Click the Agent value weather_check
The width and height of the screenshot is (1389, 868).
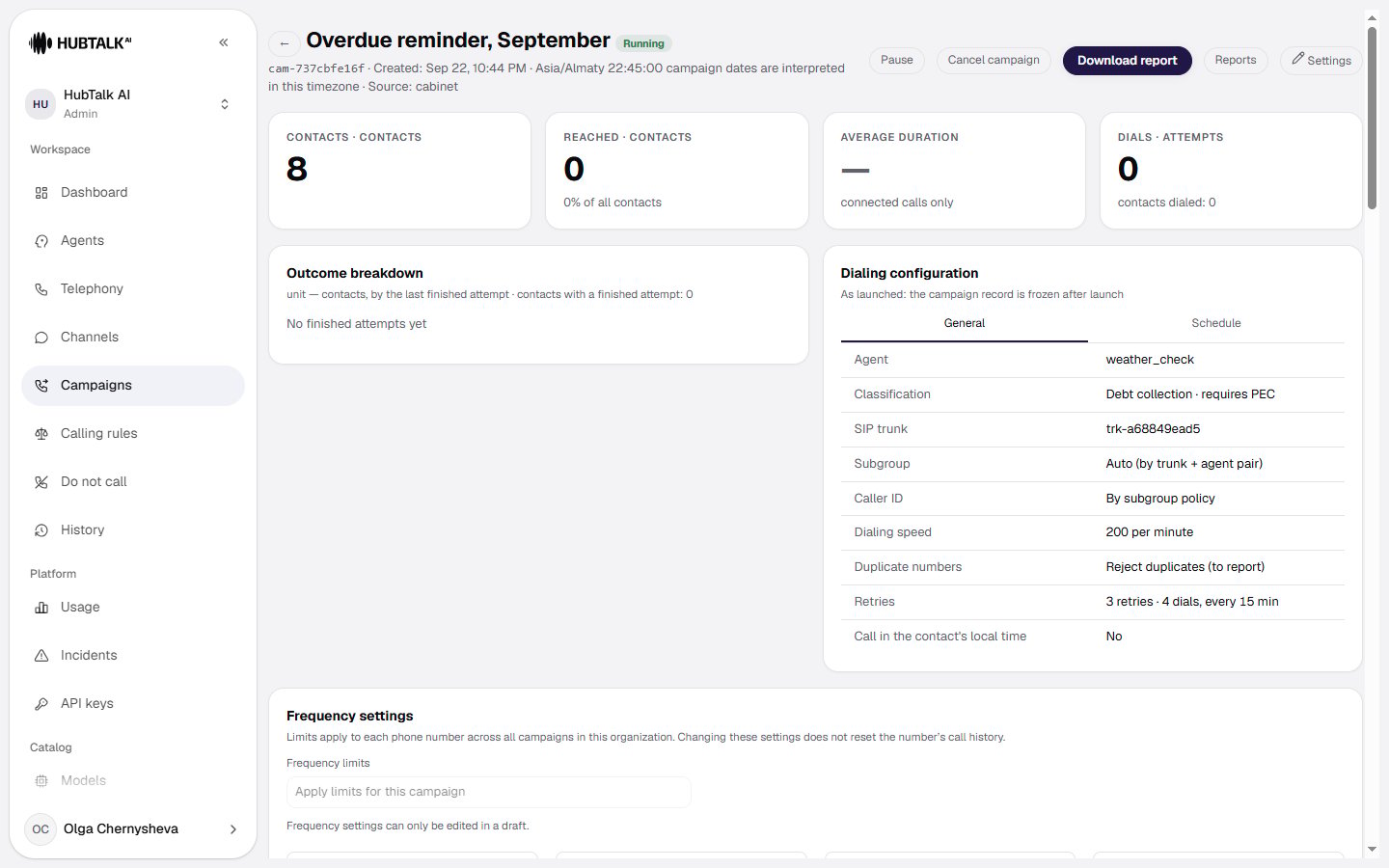pyautogui.click(x=1150, y=360)
